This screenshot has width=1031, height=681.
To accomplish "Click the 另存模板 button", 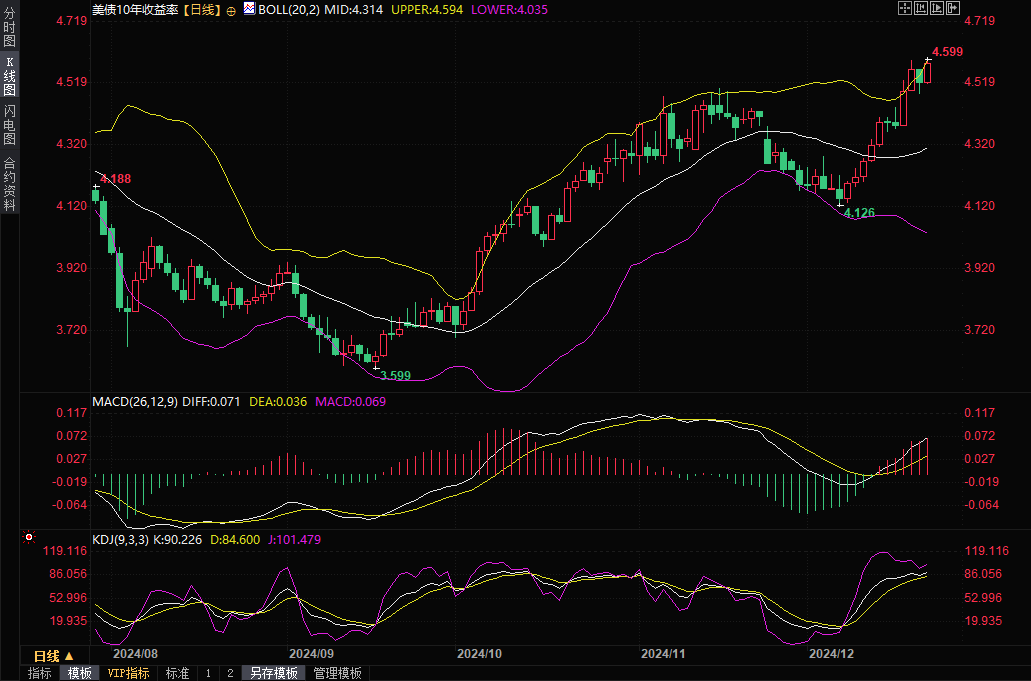I will click(274, 673).
